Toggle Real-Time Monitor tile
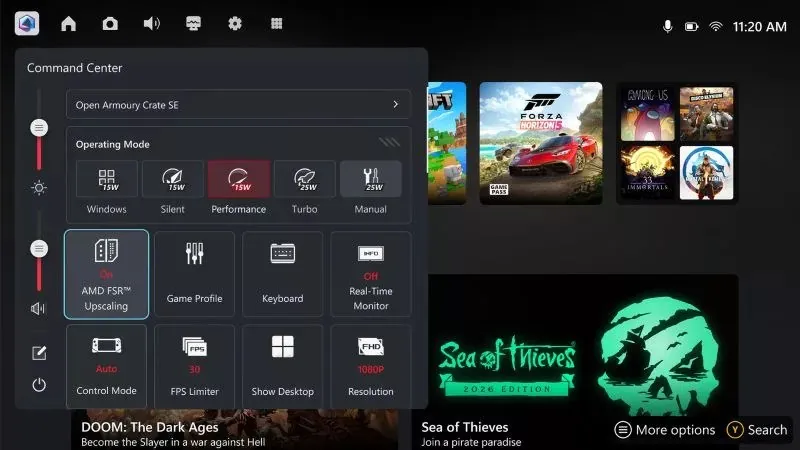 coord(371,274)
